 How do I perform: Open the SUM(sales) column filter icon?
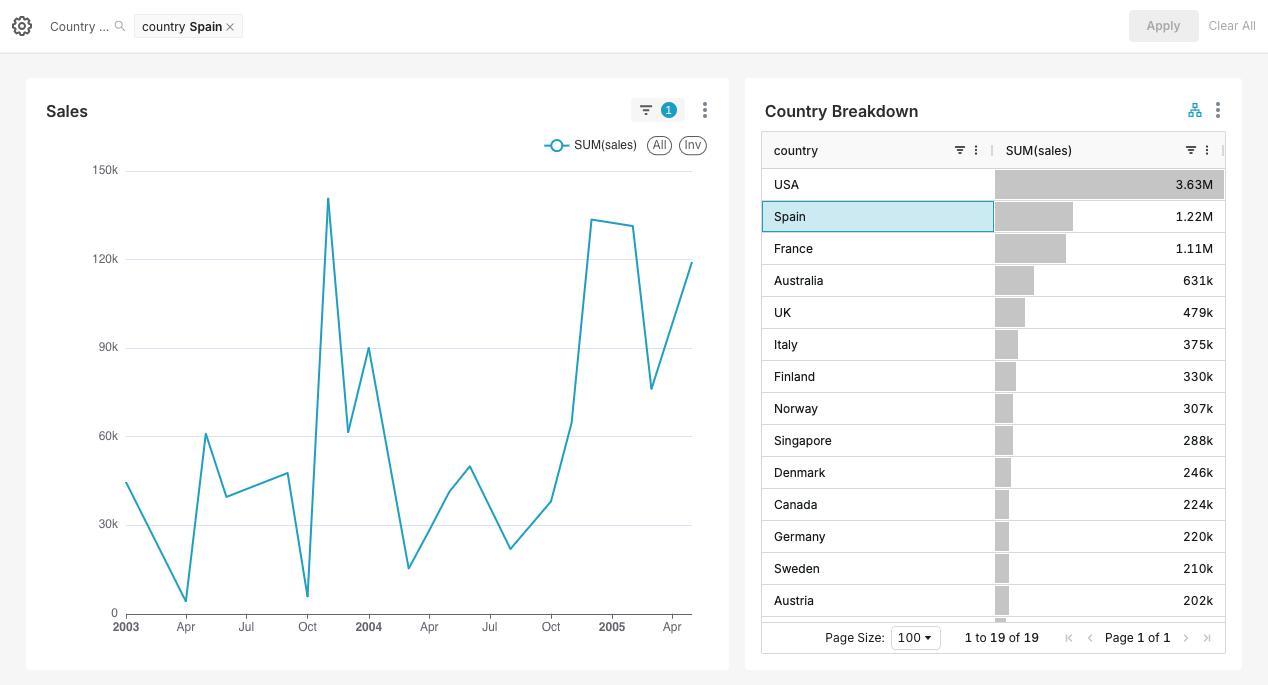click(1191, 151)
